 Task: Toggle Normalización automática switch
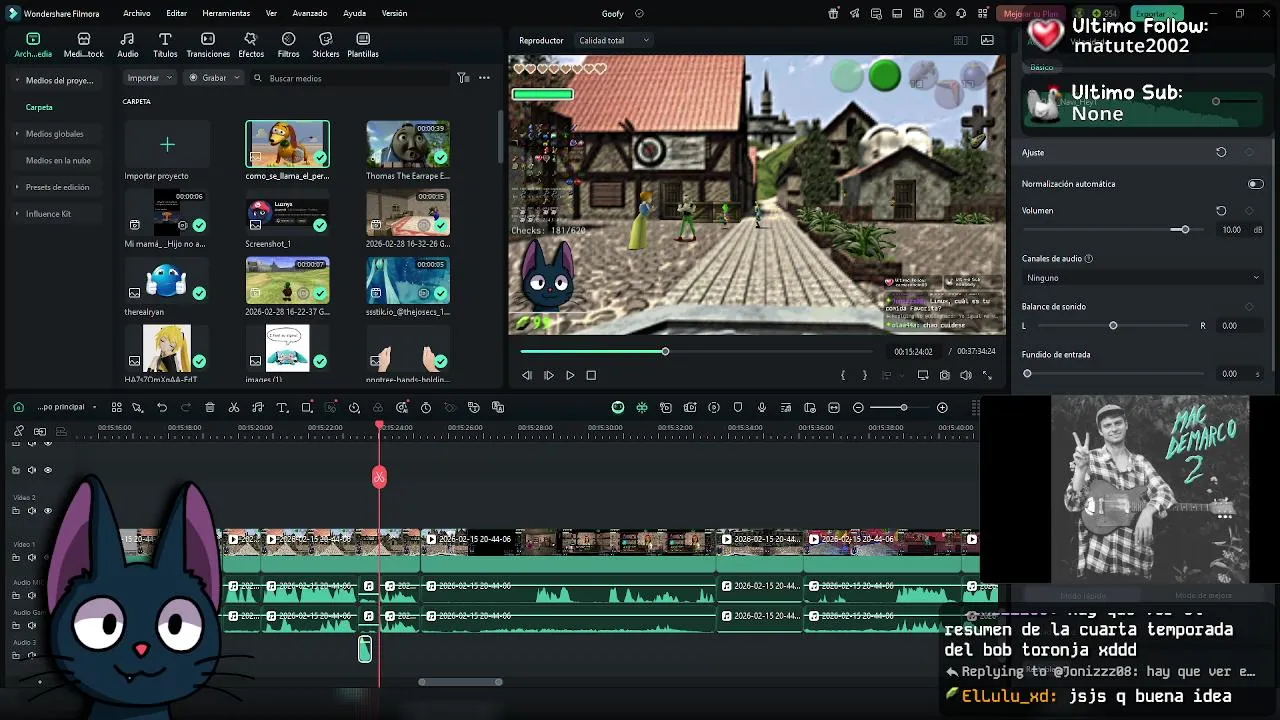coord(1255,184)
